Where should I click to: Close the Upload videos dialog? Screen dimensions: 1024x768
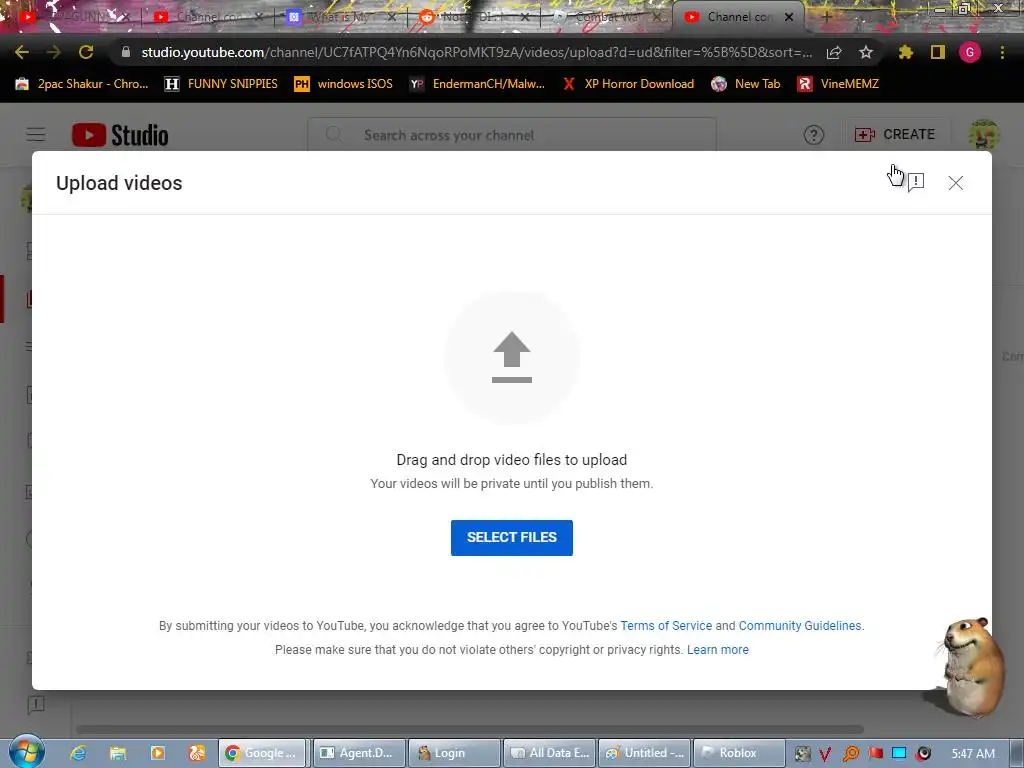click(955, 183)
